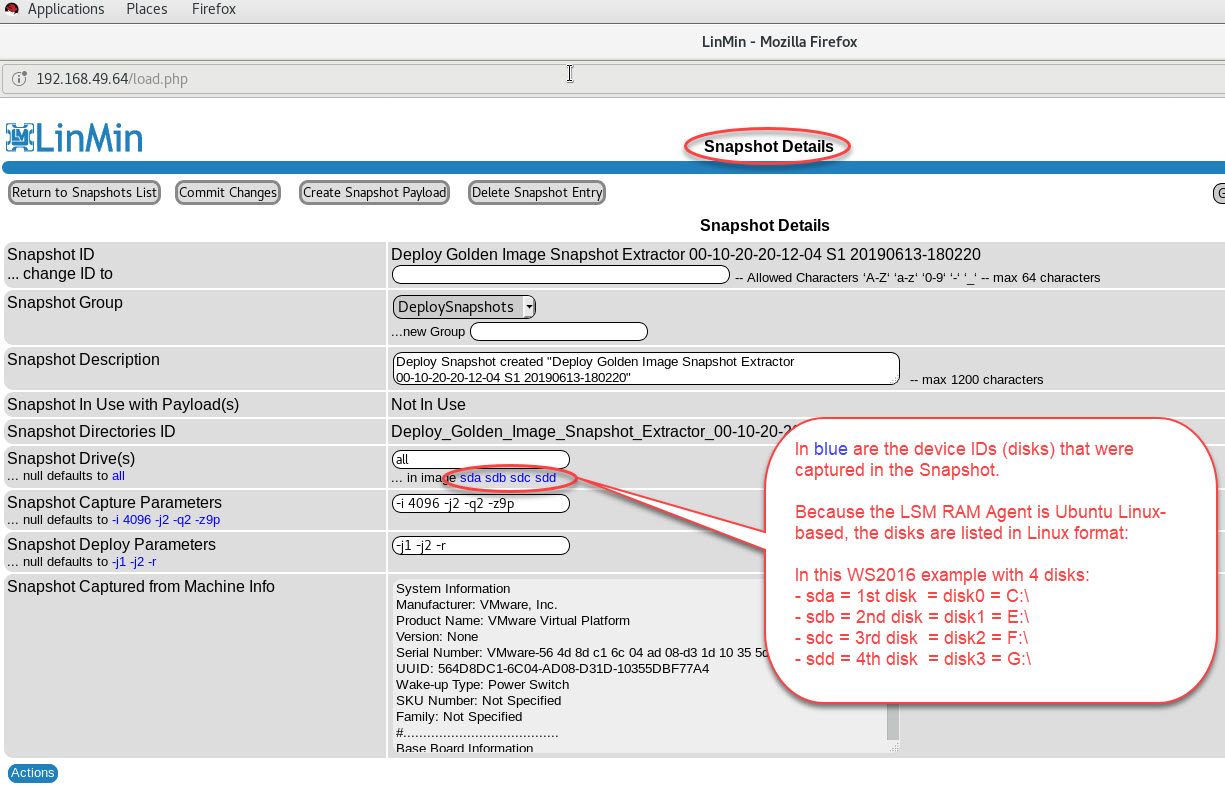
Task: Click into the Snapshot Description text area
Action: [x=646, y=368]
